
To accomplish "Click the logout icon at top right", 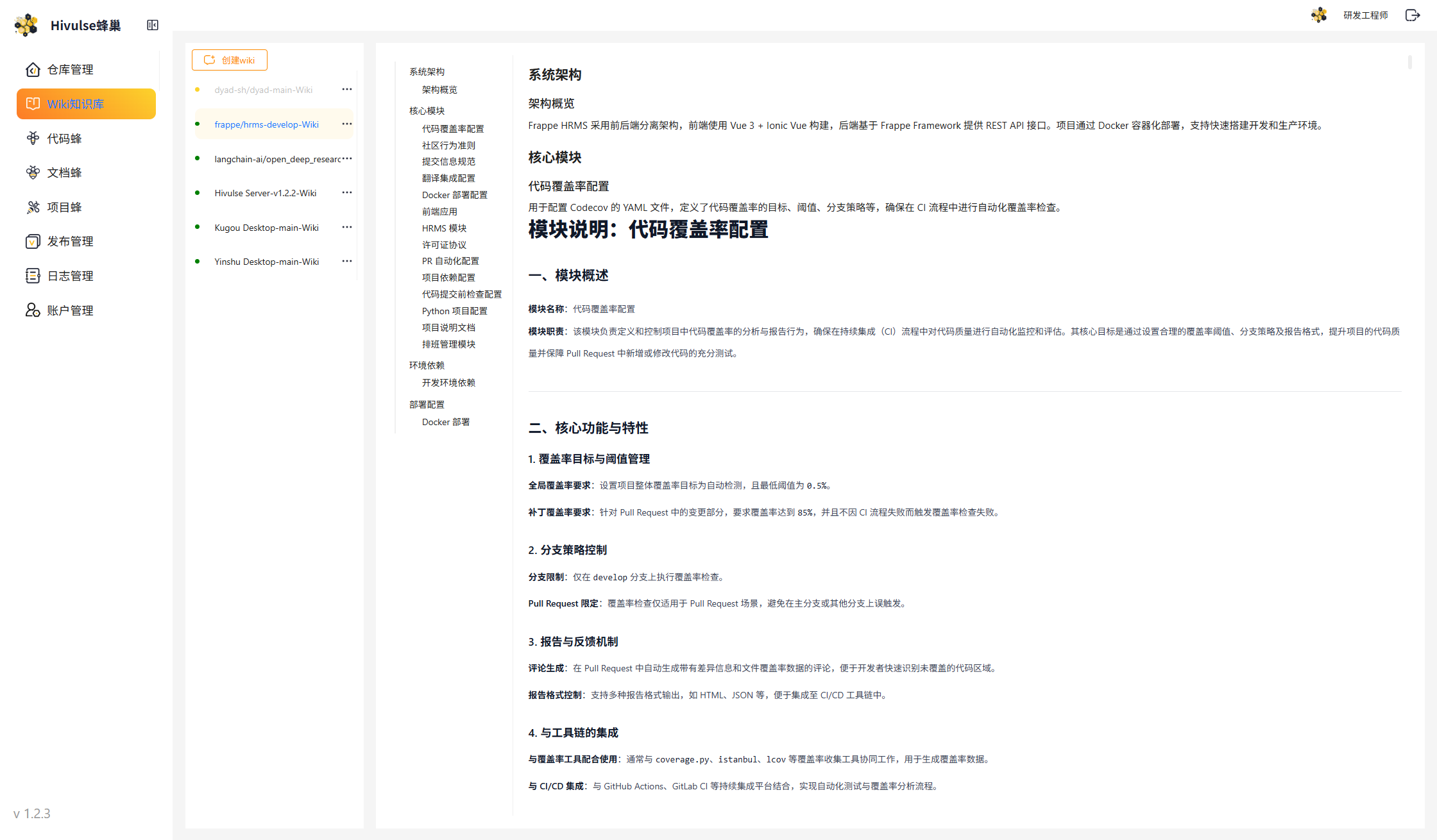I will (x=1413, y=15).
